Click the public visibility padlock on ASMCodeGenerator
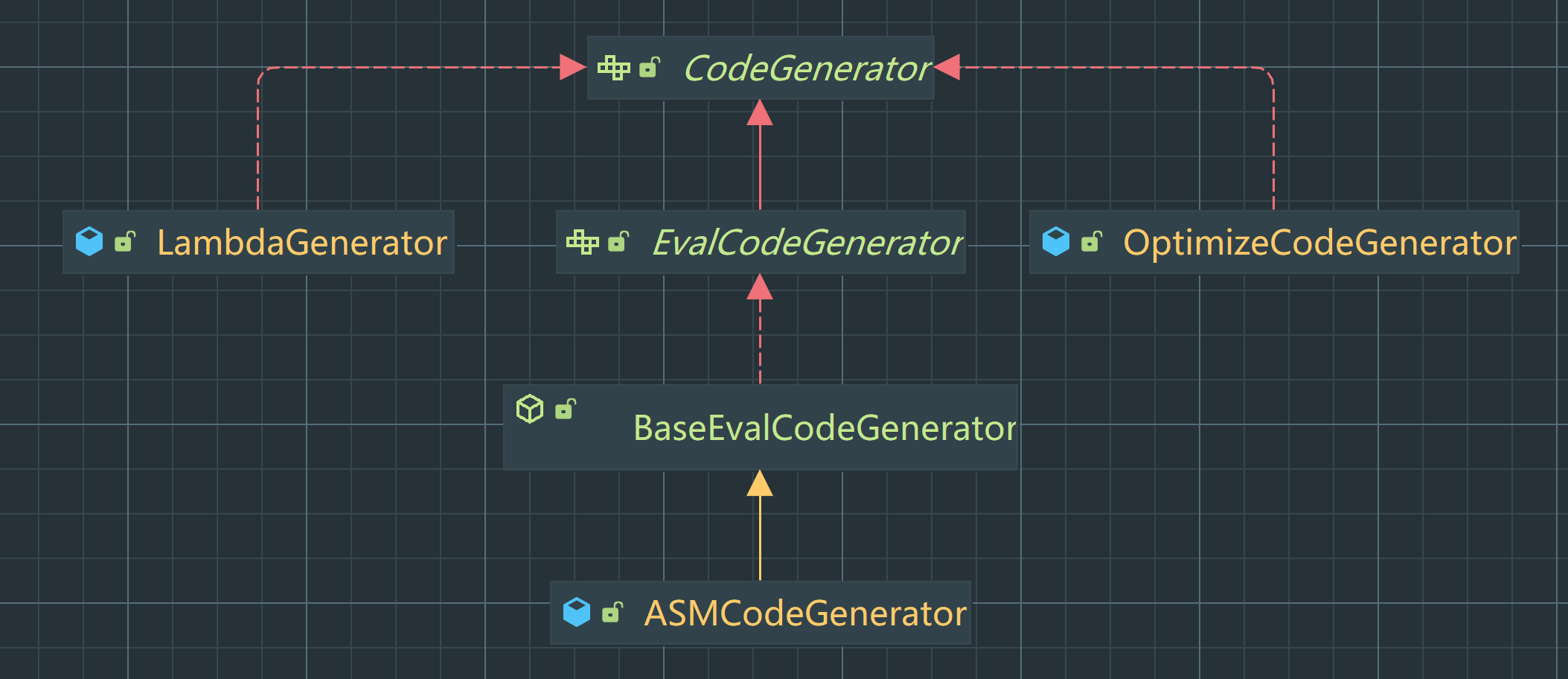 pyautogui.click(x=613, y=613)
